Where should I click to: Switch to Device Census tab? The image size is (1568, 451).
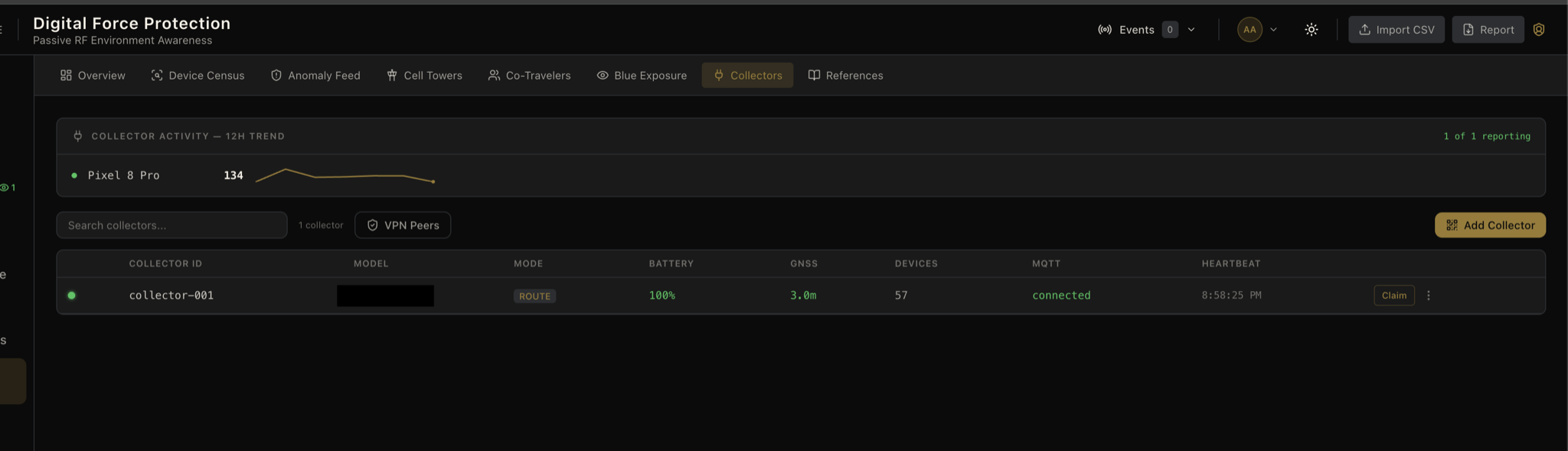pyautogui.click(x=198, y=75)
